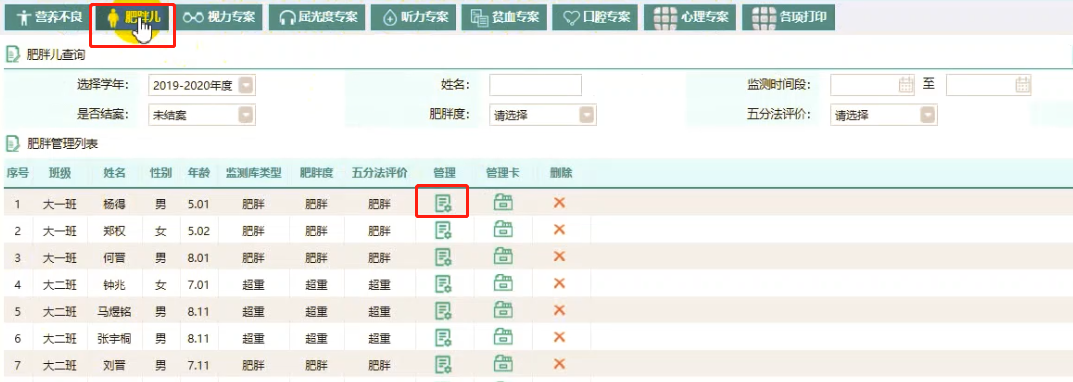
Task: Focus the monitoring end date field
Action: [989, 85]
